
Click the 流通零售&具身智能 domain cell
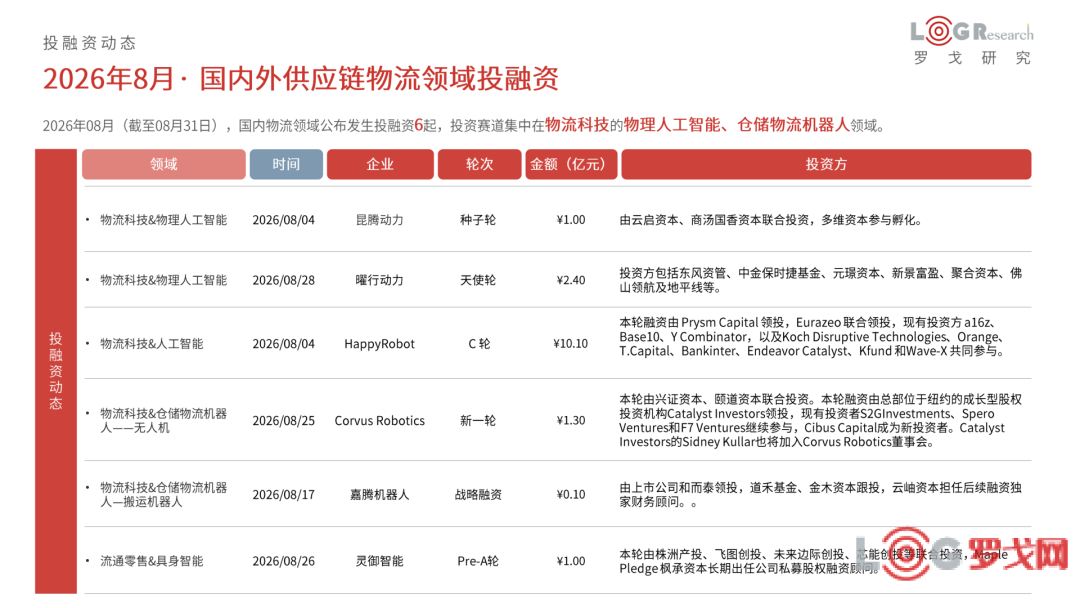point(152,561)
